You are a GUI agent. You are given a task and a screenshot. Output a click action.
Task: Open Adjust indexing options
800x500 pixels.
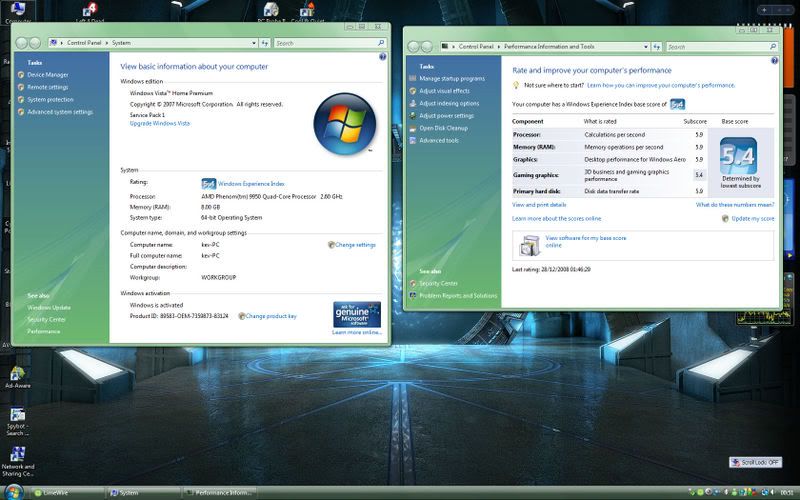(x=449, y=104)
